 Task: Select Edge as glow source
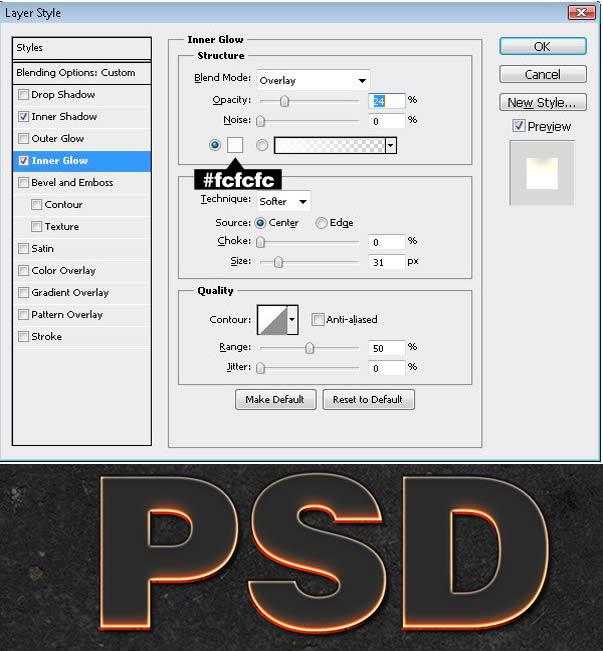tap(321, 223)
